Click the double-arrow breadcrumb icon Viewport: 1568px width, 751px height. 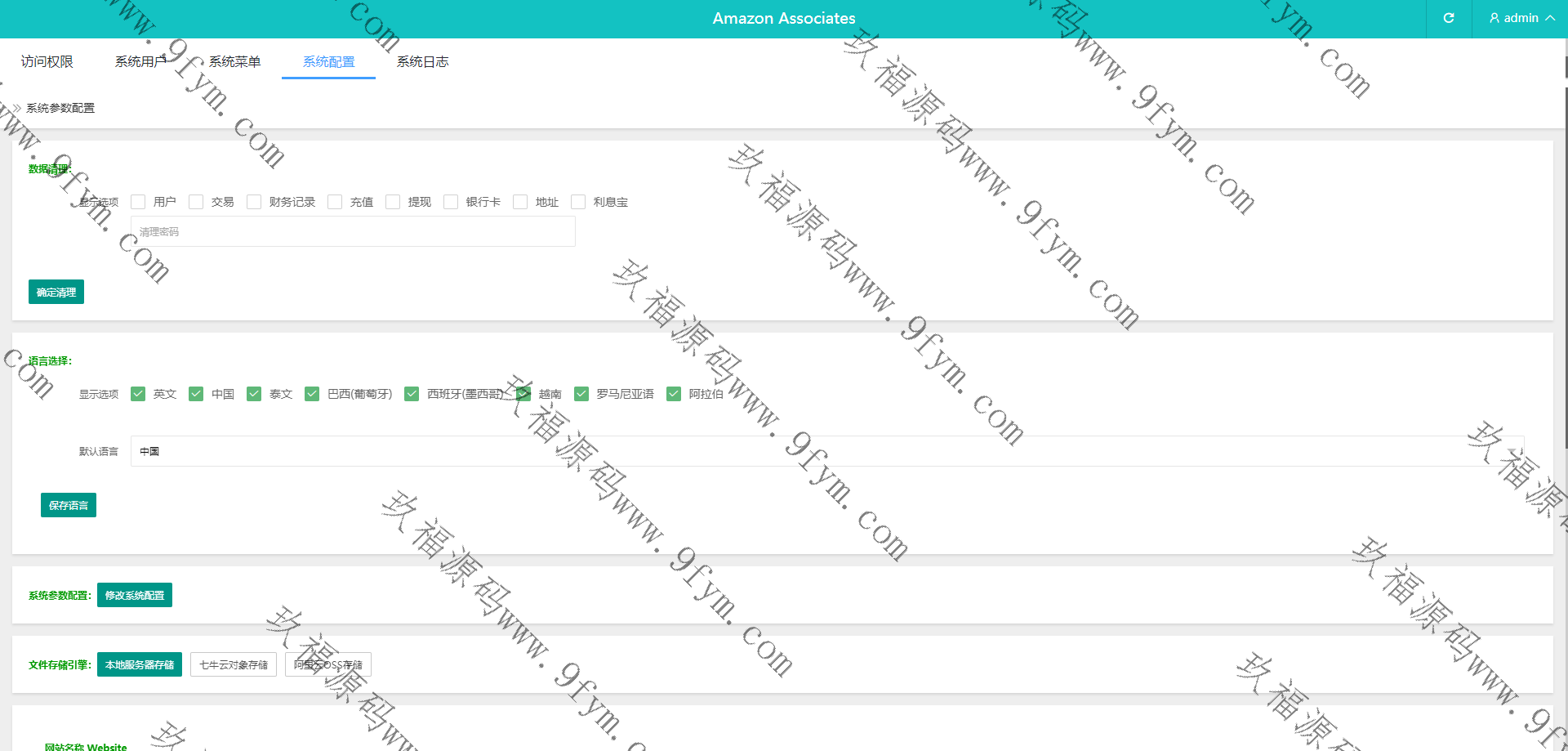[x=17, y=108]
